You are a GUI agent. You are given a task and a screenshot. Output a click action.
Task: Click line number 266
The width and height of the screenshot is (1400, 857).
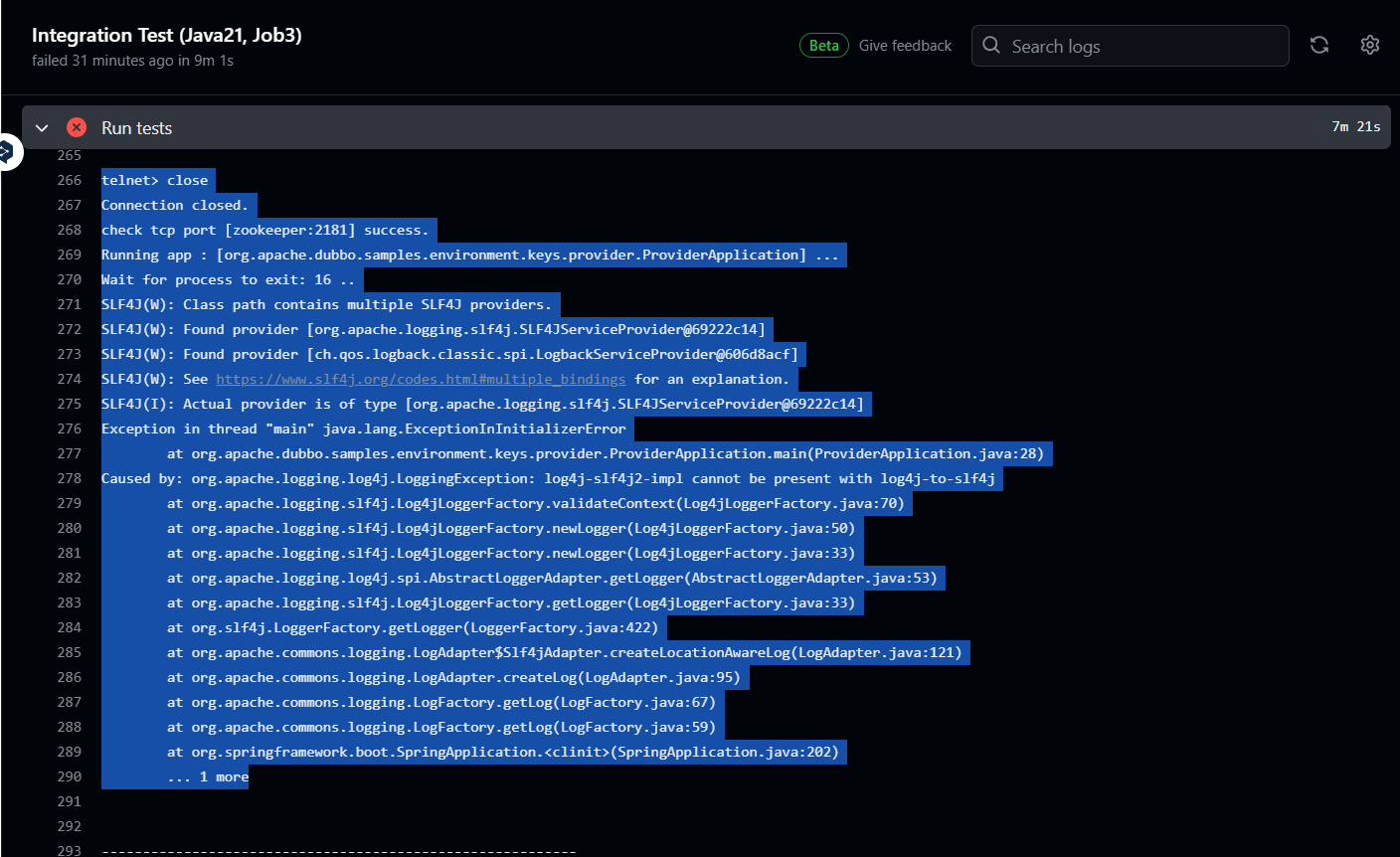[70, 180]
